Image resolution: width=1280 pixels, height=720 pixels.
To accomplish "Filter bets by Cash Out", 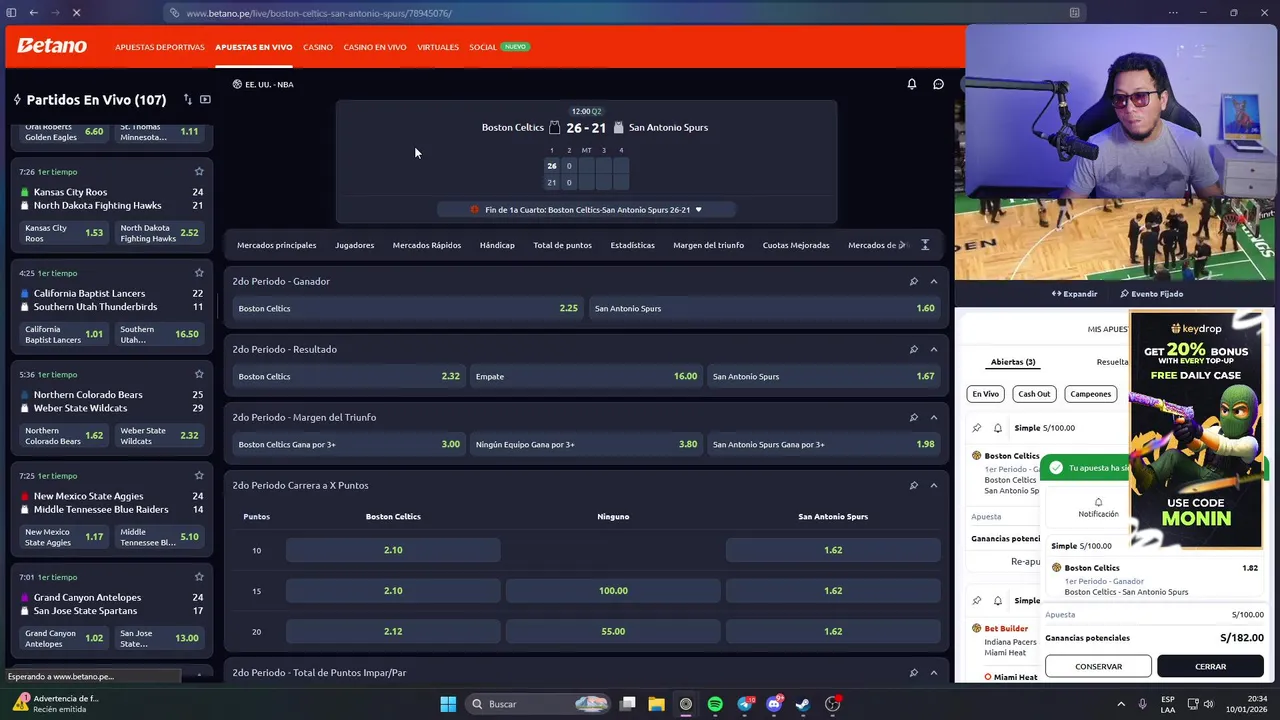I will [x=1034, y=394].
